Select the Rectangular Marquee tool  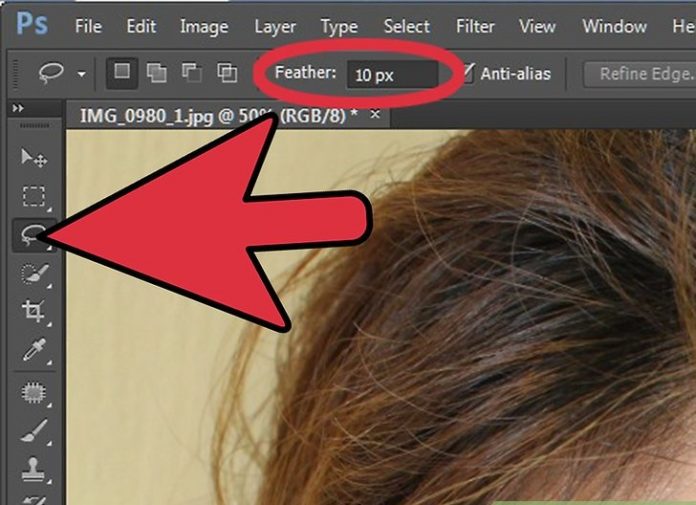34,196
